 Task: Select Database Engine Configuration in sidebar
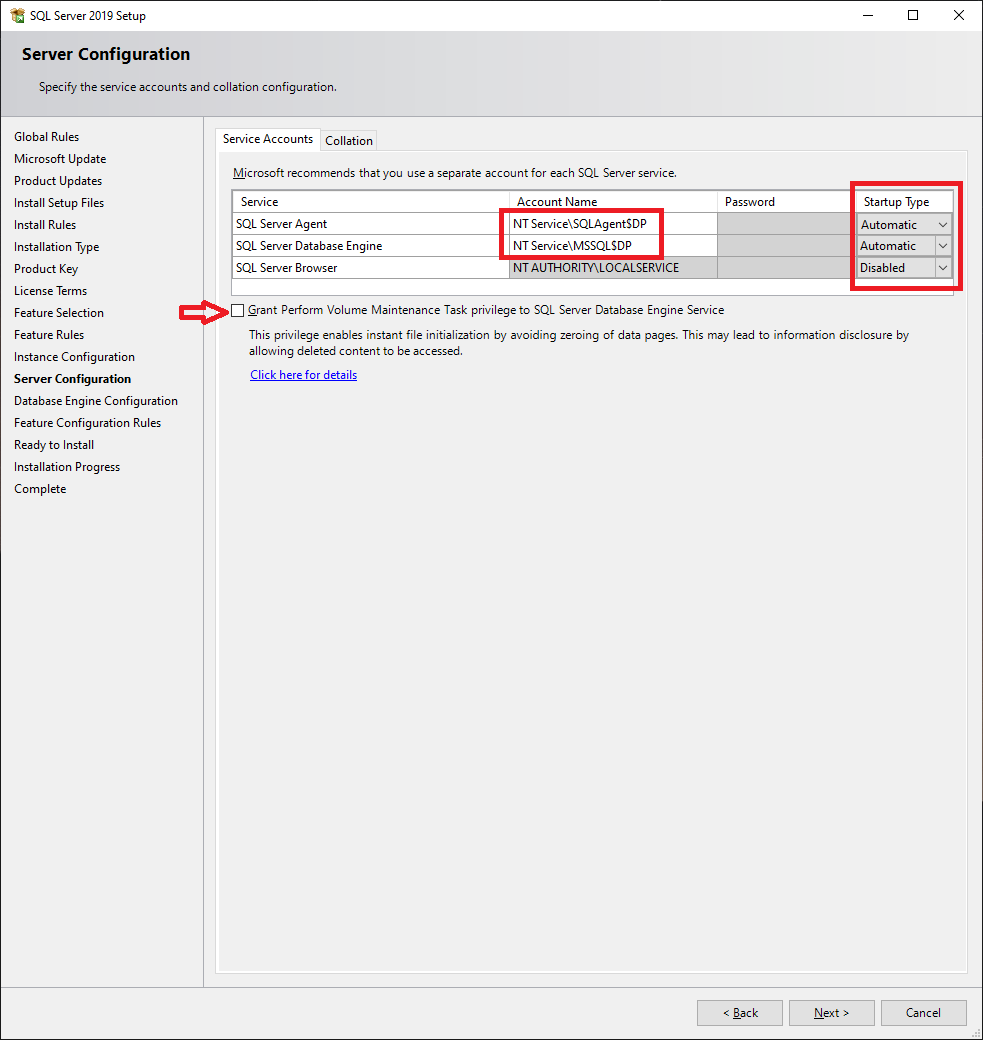click(95, 400)
